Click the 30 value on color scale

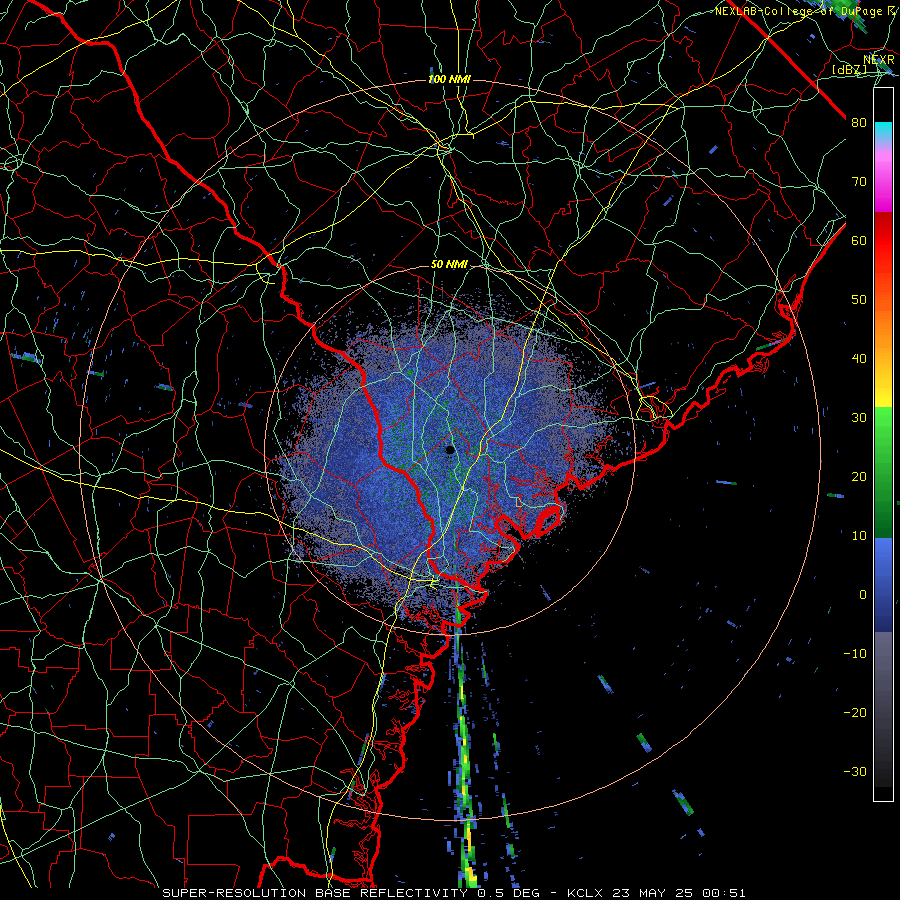pyautogui.click(x=859, y=418)
